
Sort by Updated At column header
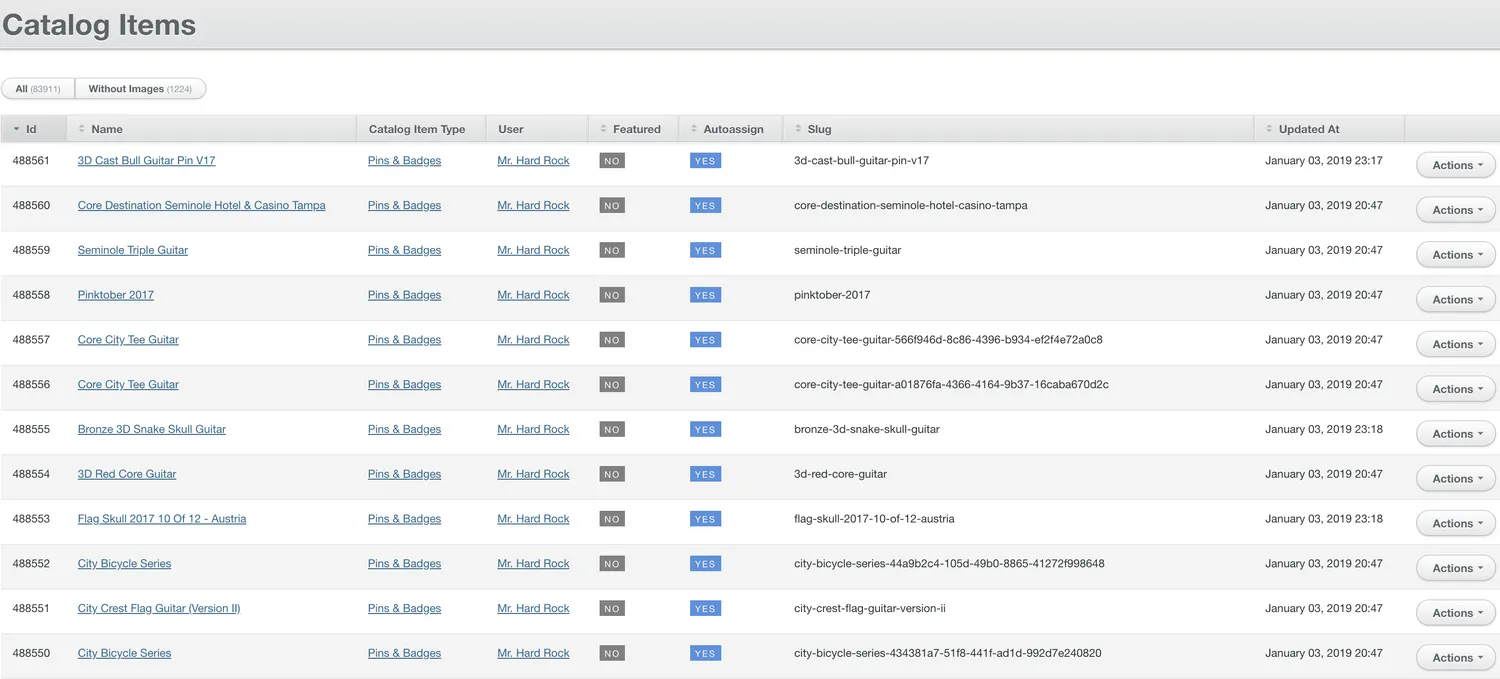[1308, 129]
